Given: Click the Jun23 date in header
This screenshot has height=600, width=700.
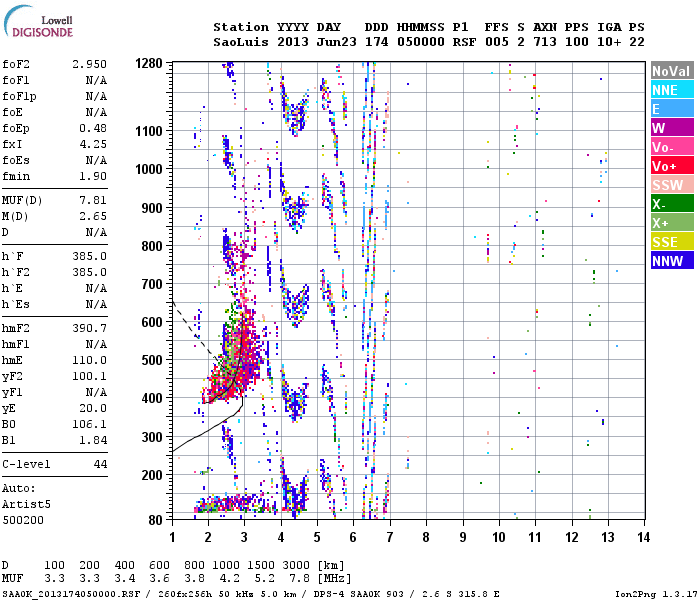Looking at the screenshot, I should point(337,42).
